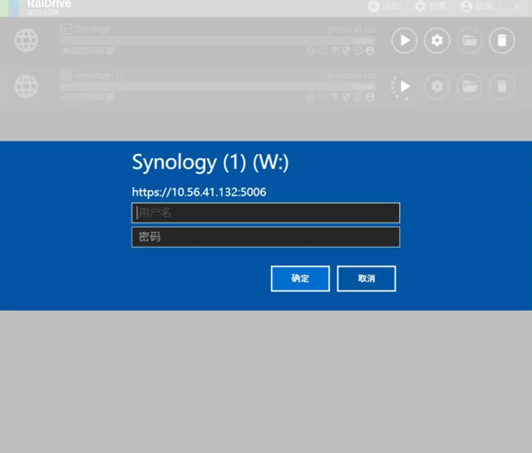Confirm login with the 确定 button
Screen dimensions: 532x453
coord(300,279)
